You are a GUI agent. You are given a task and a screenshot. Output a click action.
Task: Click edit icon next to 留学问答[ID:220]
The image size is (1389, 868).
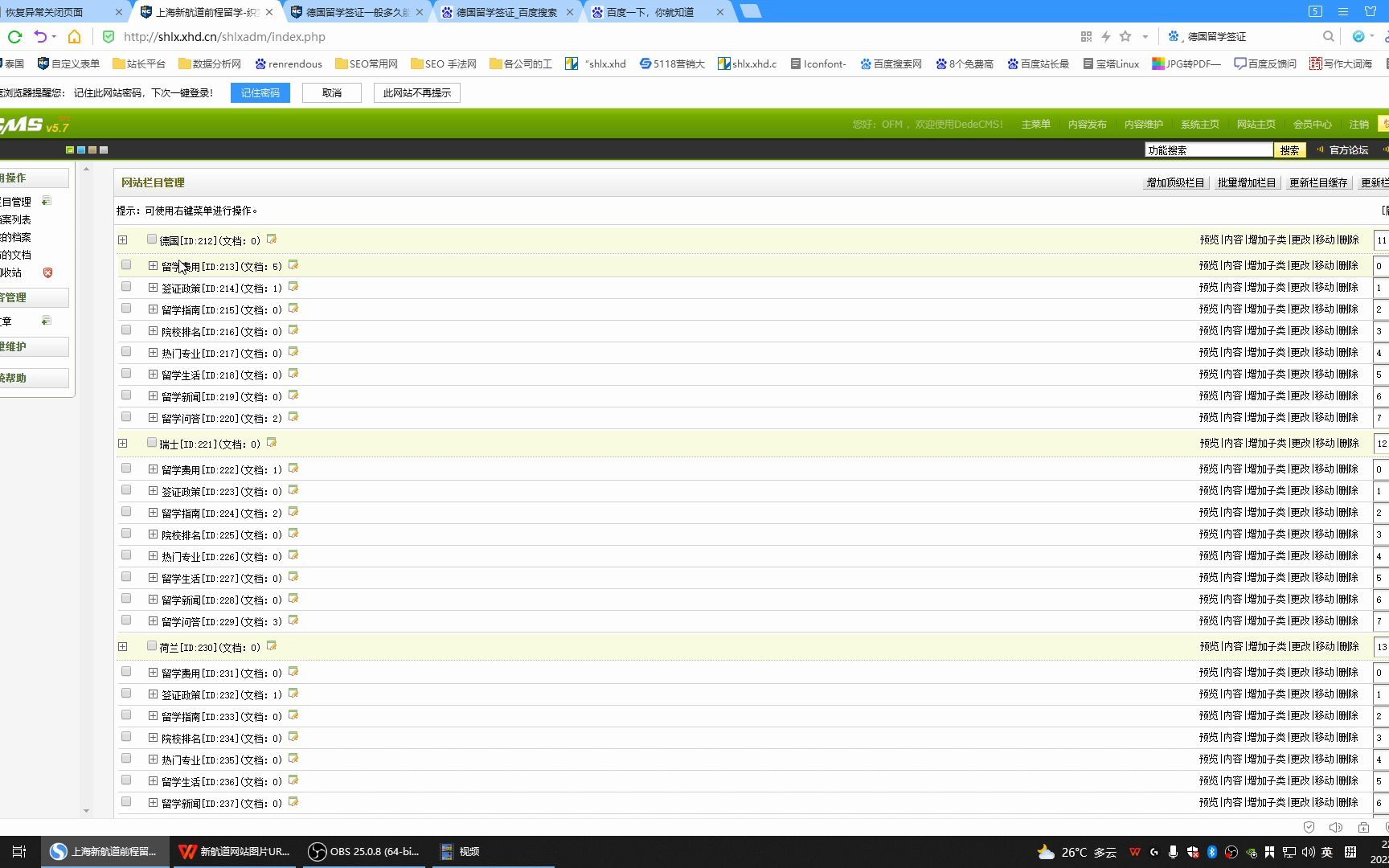coord(293,417)
